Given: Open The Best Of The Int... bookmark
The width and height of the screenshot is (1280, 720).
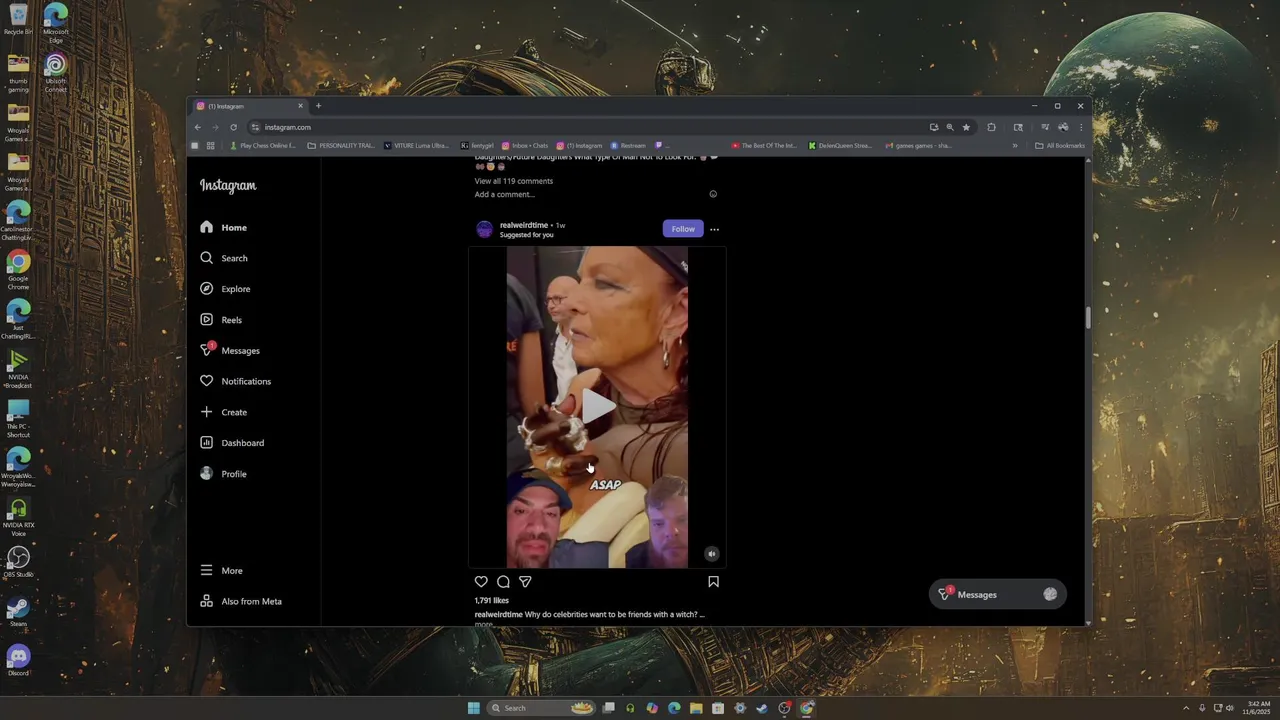Looking at the screenshot, I should (x=765, y=146).
